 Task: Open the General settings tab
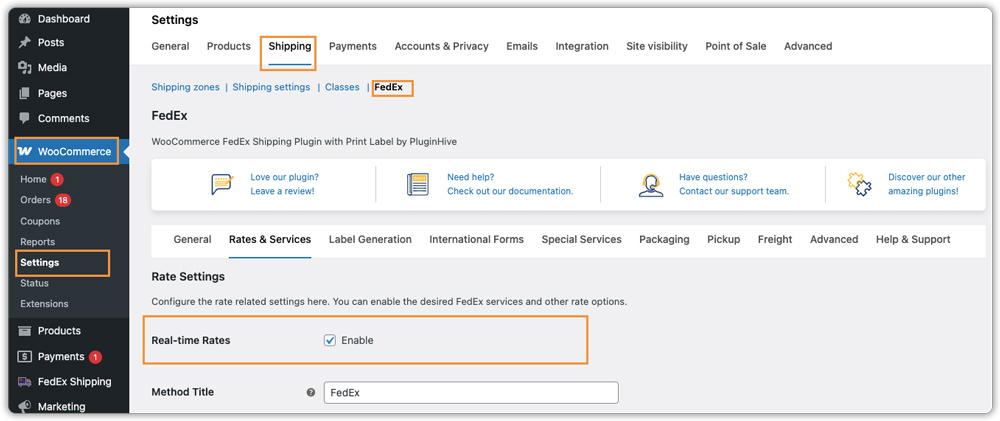point(170,46)
